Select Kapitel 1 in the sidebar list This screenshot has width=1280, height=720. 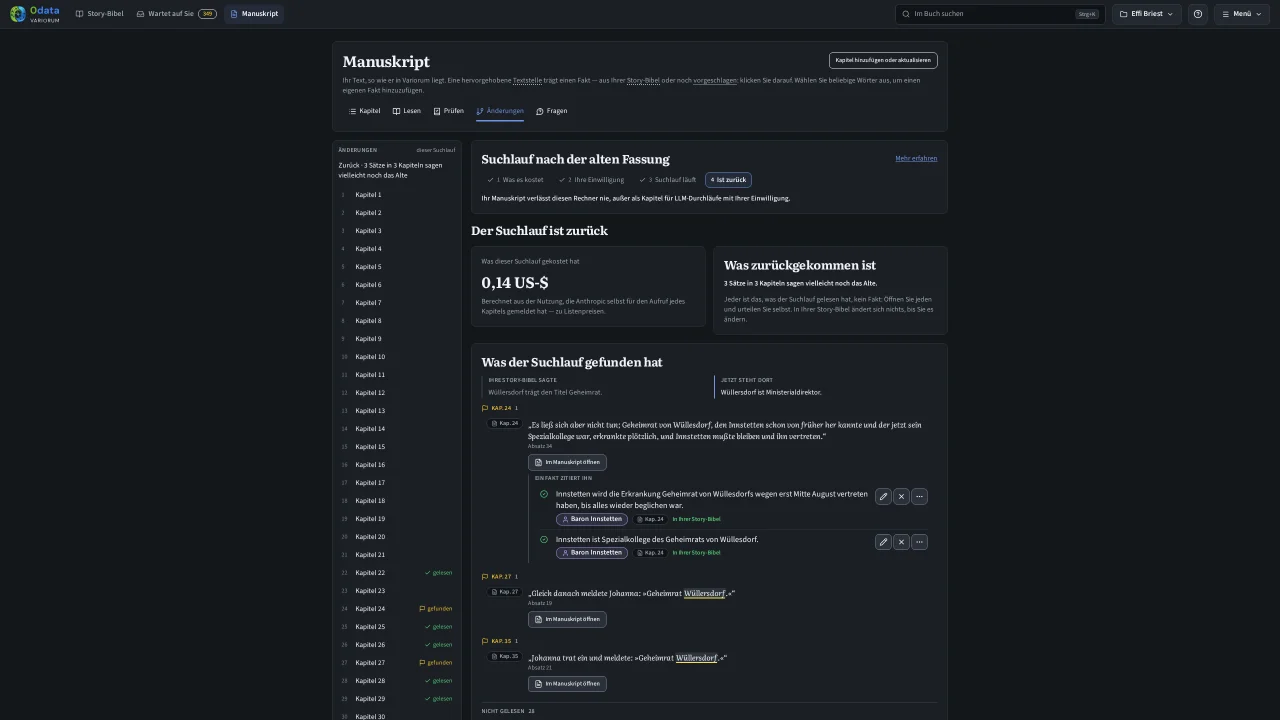point(397,194)
